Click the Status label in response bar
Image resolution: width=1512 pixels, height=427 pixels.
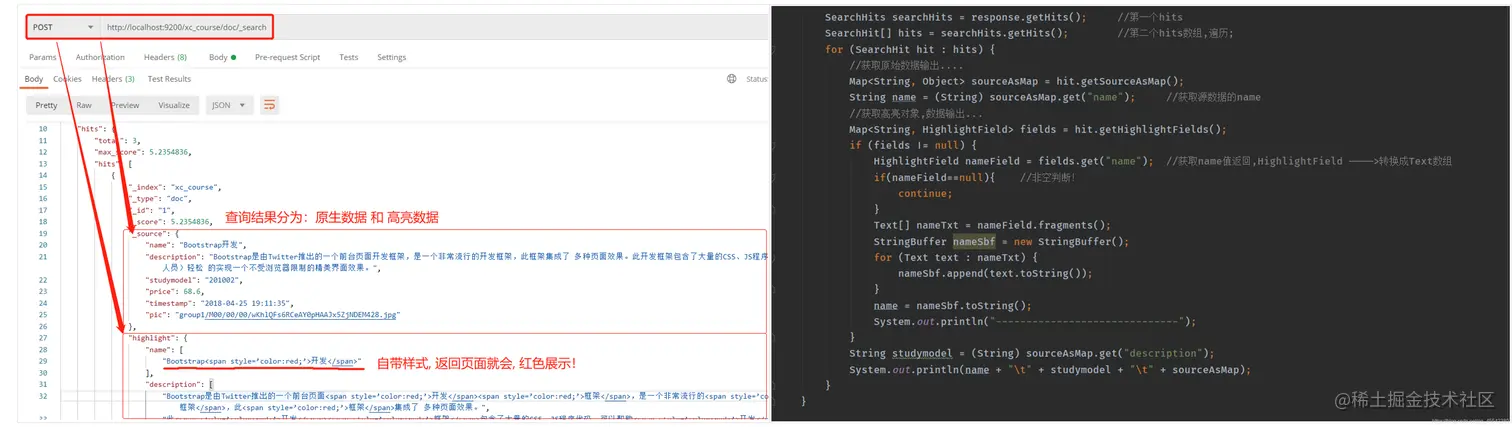click(x=757, y=79)
